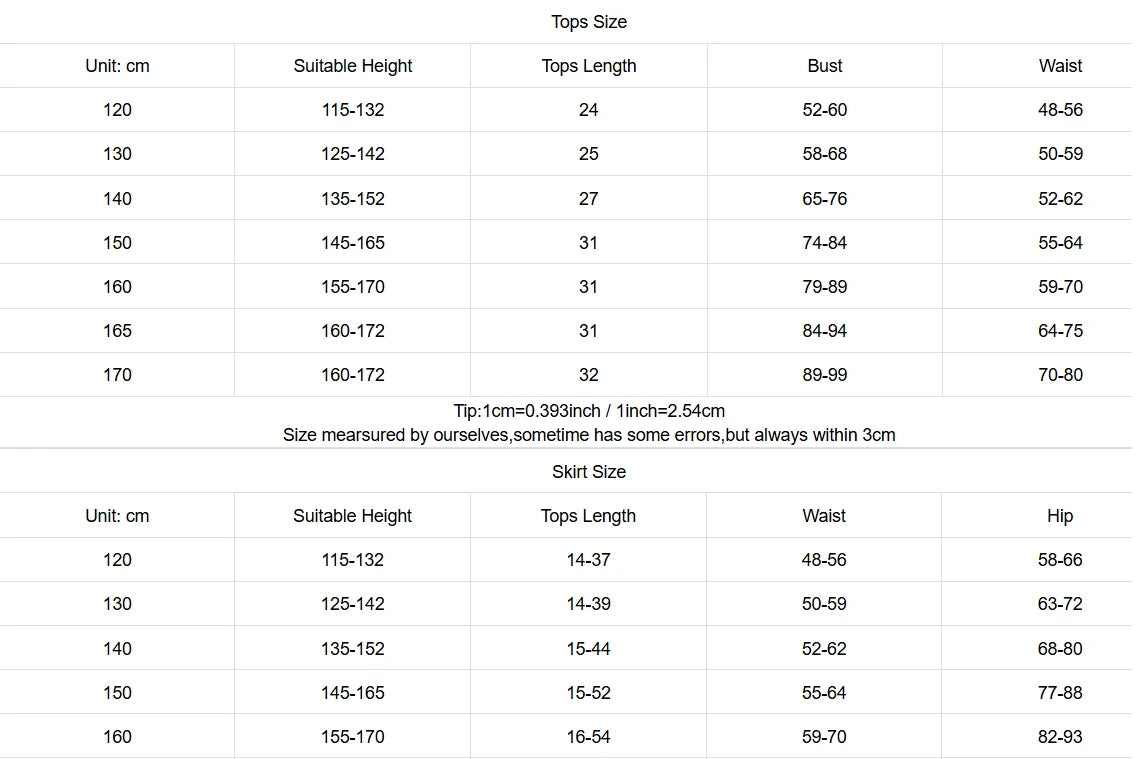1139x759 pixels.
Task: Click the size measurement error note
Action: pyautogui.click(x=589, y=435)
